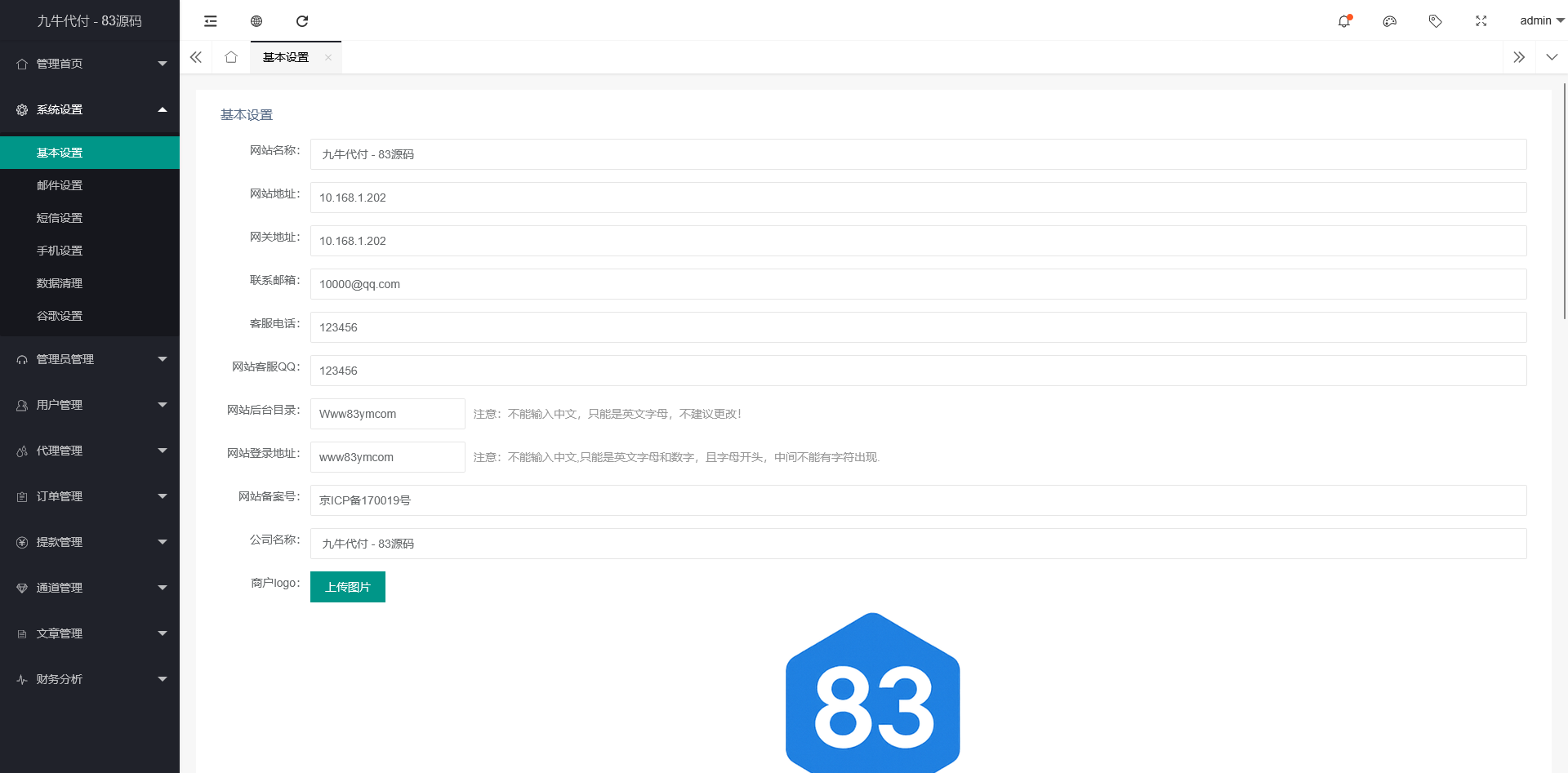Click the 上传图片 upload button

[x=348, y=587]
